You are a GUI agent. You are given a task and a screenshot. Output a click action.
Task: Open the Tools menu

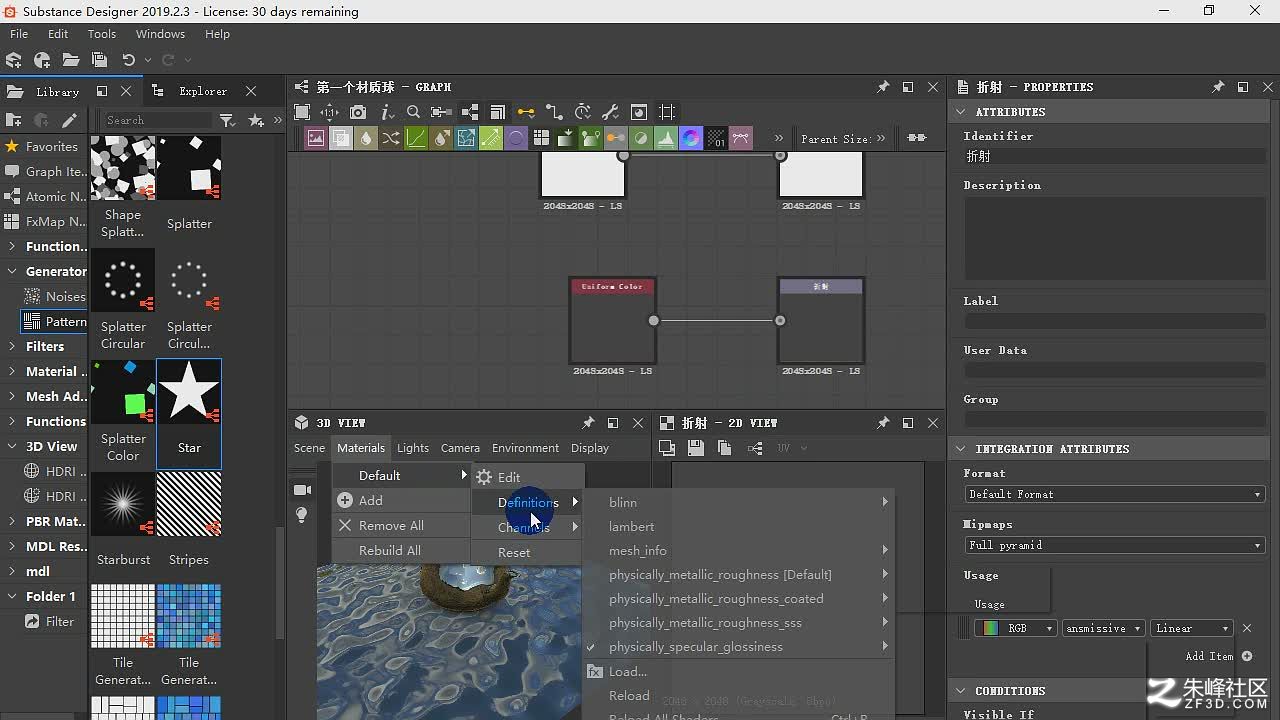101,34
